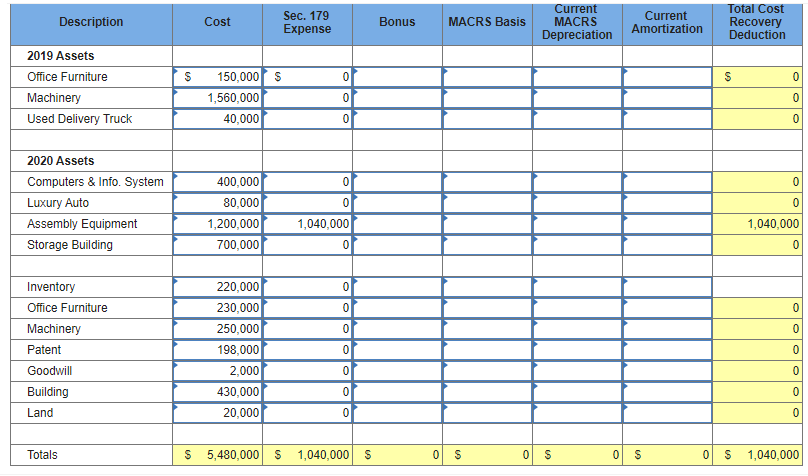Viewport: 808px width, 476px height.
Task: Click the Sec. 179 total in Totals row
Action: pyautogui.click(x=308, y=455)
